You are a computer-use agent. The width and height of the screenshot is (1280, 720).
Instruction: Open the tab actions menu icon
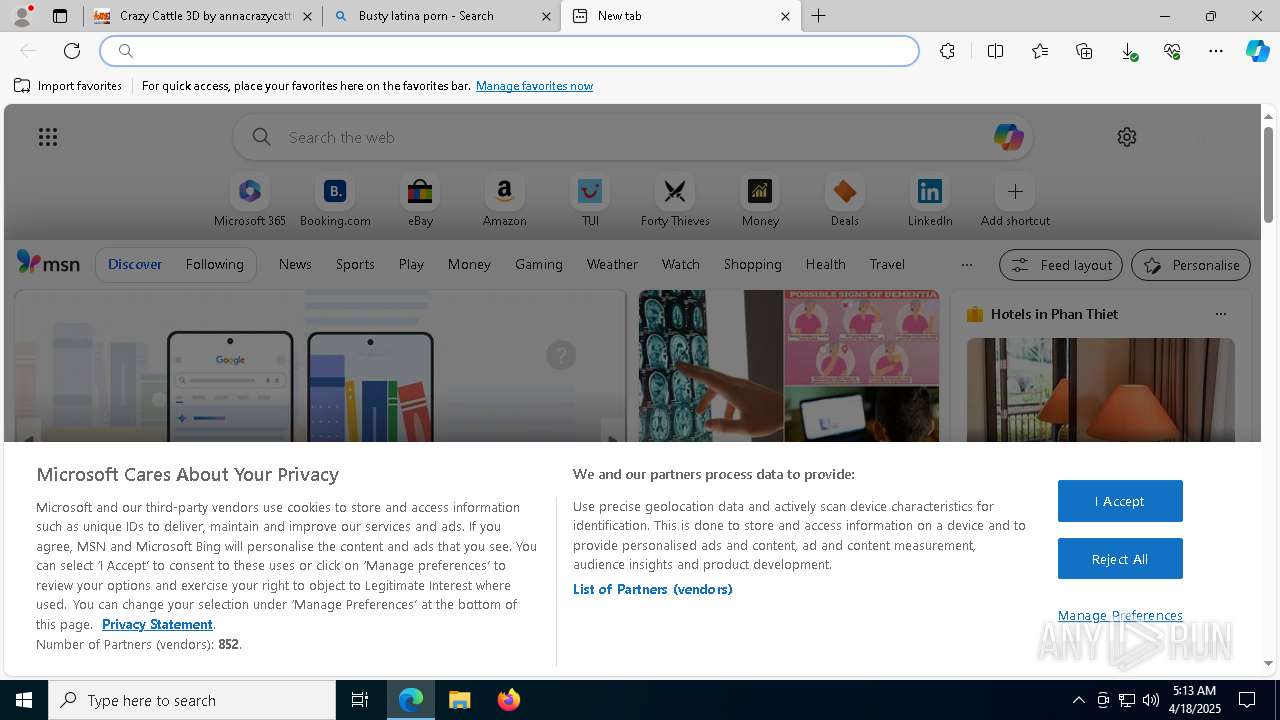pos(60,16)
